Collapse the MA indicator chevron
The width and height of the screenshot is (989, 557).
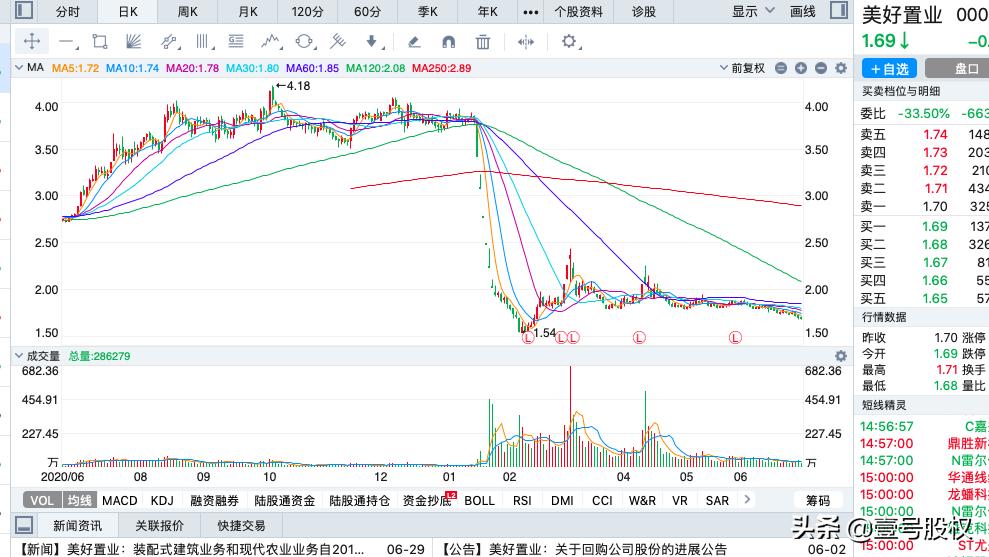coord(19,67)
